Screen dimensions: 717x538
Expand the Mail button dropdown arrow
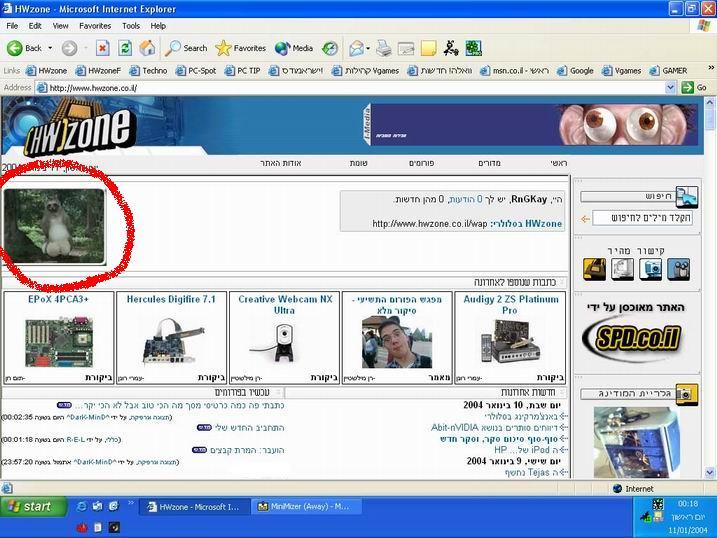point(368,48)
